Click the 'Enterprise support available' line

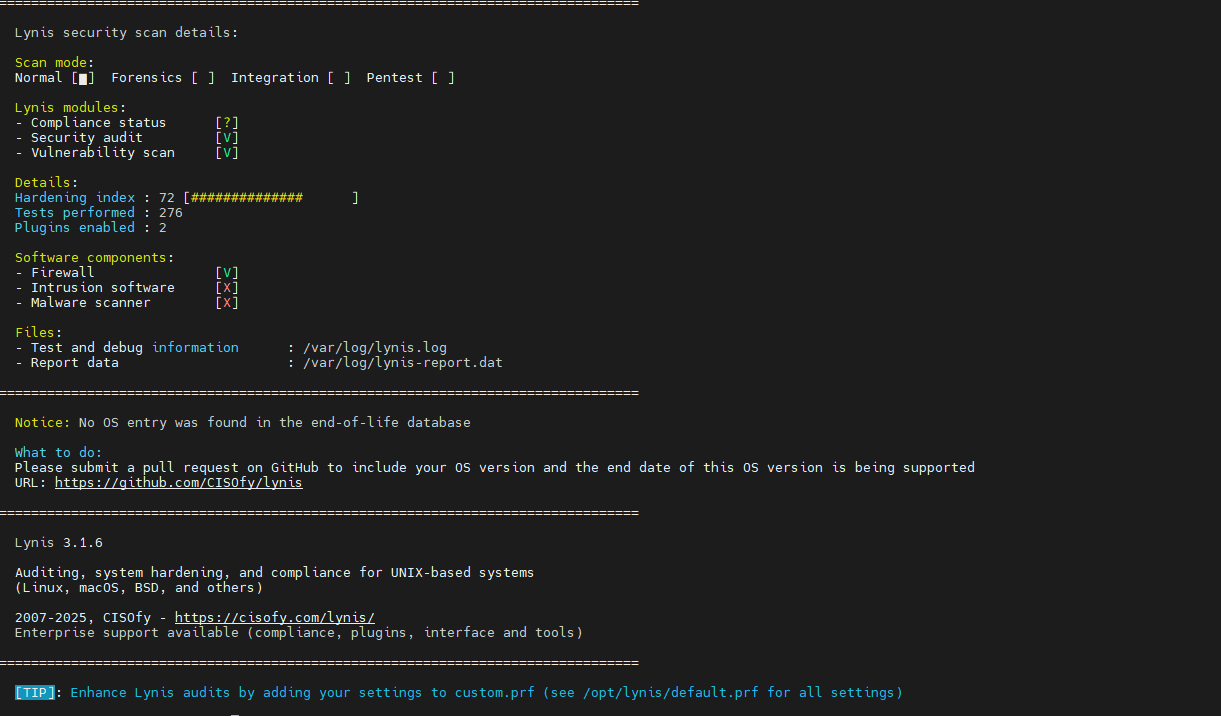299,633
